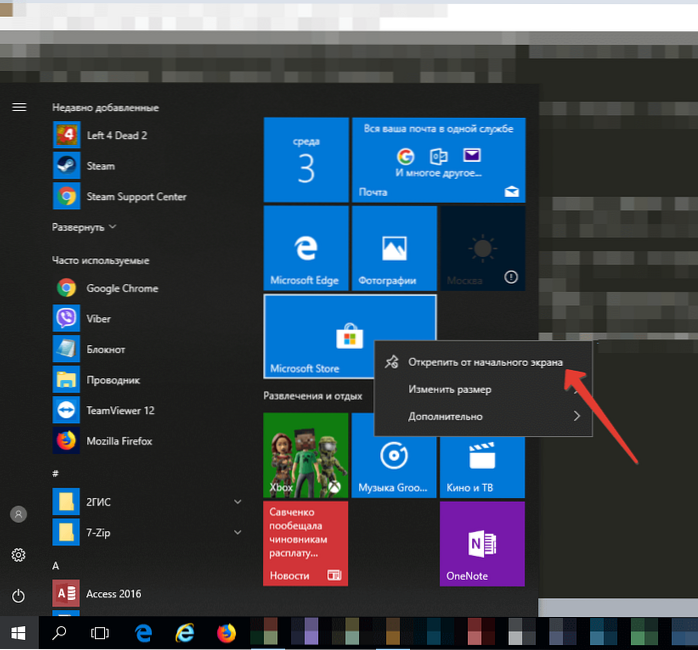The image size is (698, 650).
Task: Open Google Chrome in frequently used list
Action: [x=120, y=288]
